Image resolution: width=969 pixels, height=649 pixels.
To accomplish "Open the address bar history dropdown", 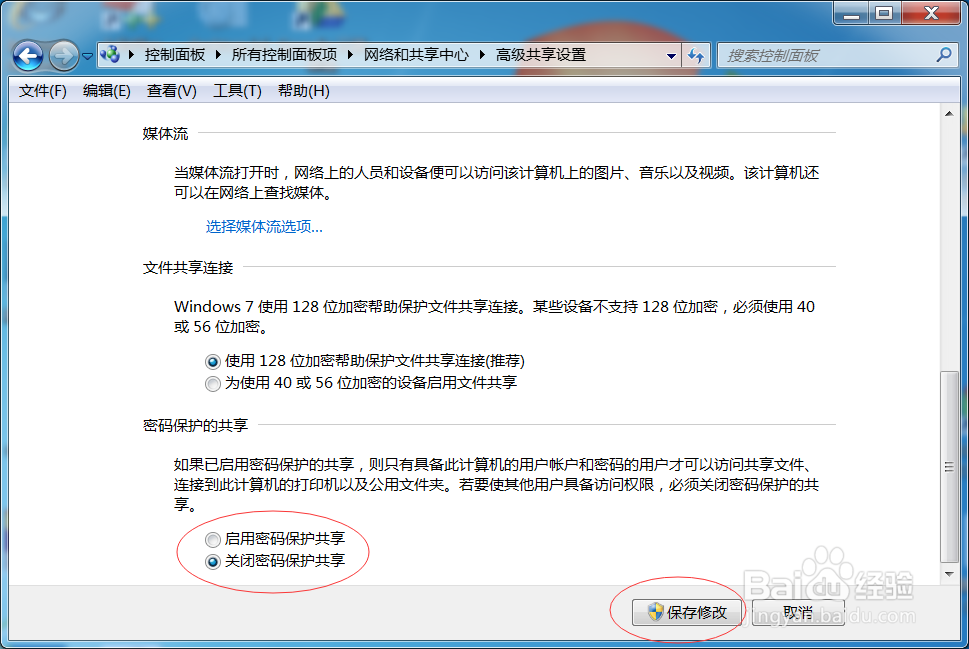I will [x=671, y=56].
